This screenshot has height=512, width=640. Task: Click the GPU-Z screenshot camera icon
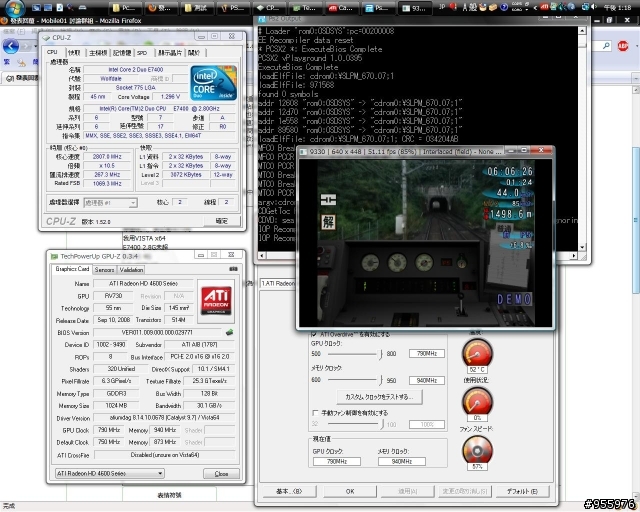click(233, 269)
